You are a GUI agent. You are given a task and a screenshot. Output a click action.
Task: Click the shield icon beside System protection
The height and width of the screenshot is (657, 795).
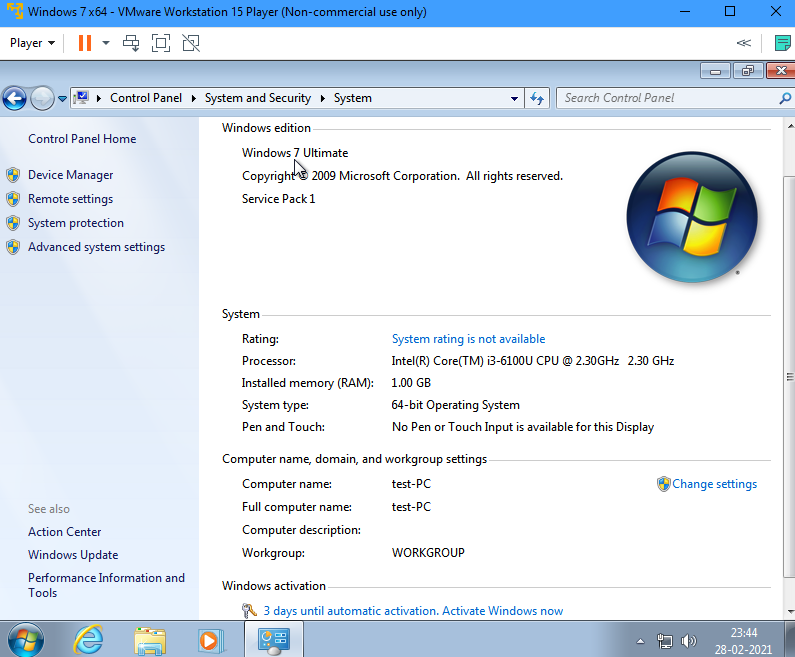(13, 223)
